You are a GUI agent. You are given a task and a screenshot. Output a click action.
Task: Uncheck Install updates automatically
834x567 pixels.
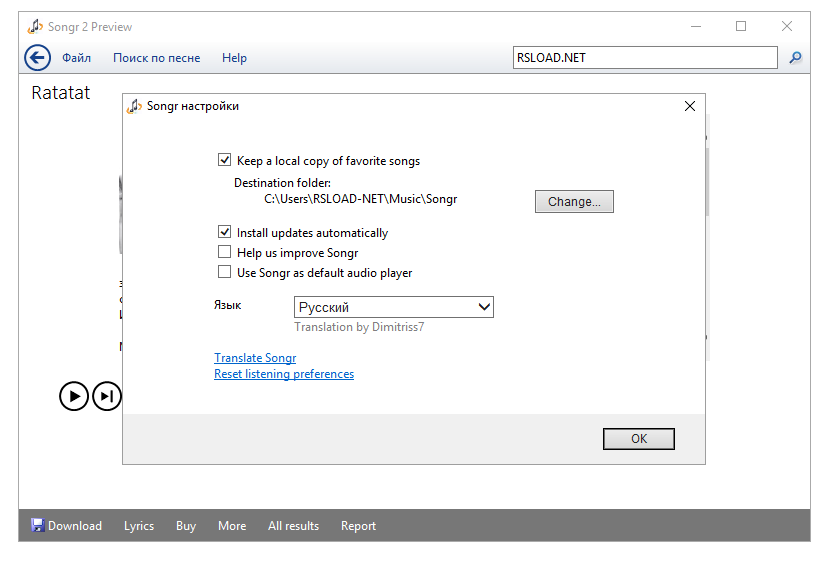(224, 232)
